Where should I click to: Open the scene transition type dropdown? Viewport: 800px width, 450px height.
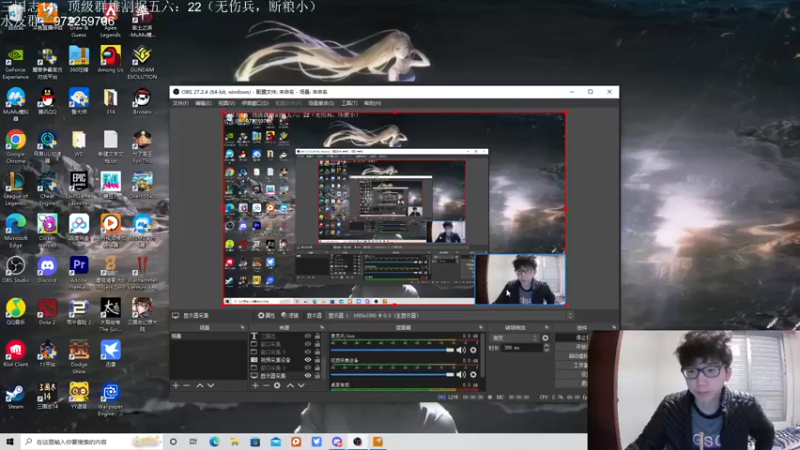(514, 338)
